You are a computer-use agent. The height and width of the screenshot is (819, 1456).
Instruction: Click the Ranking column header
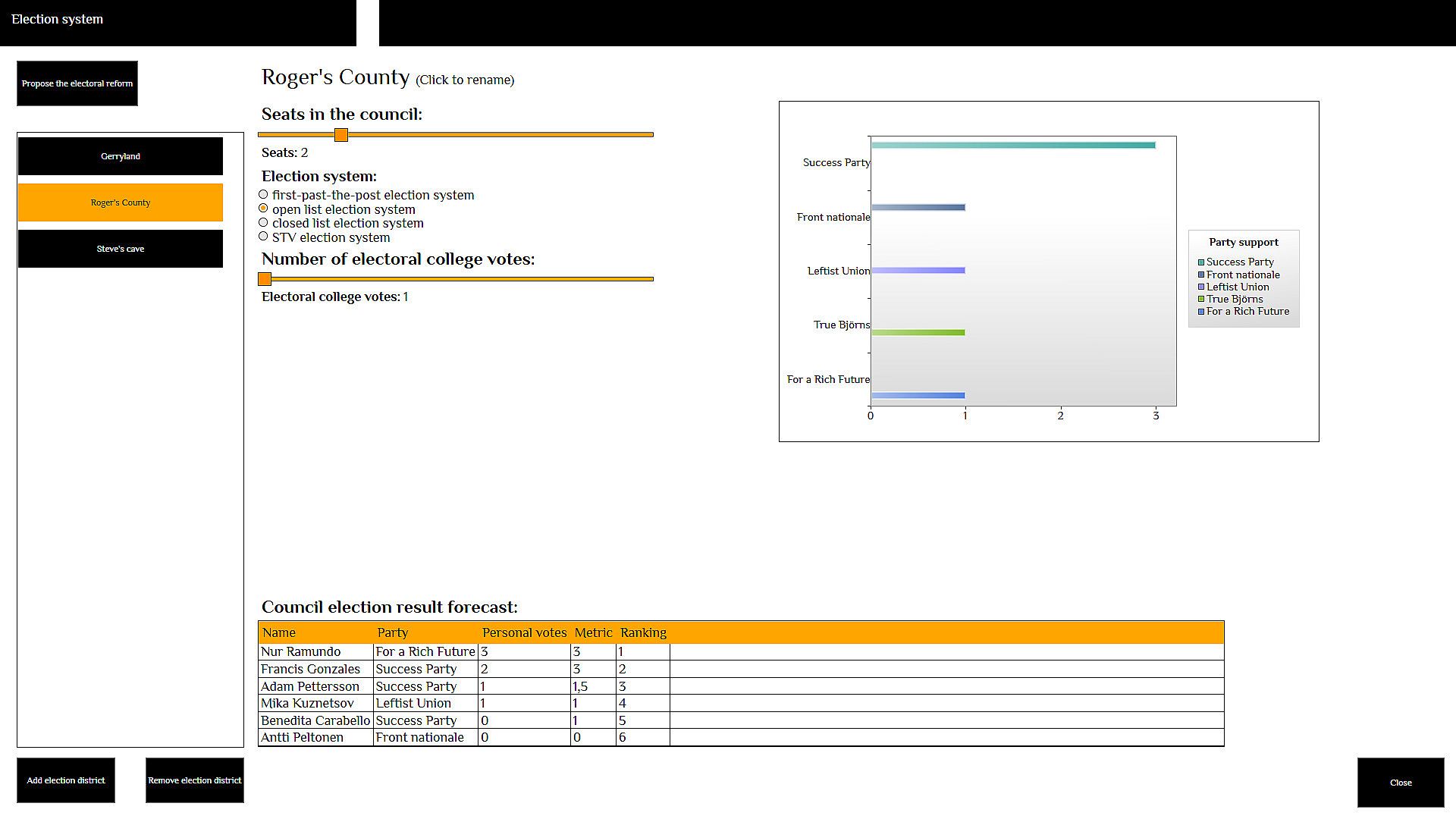click(x=643, y=632)
